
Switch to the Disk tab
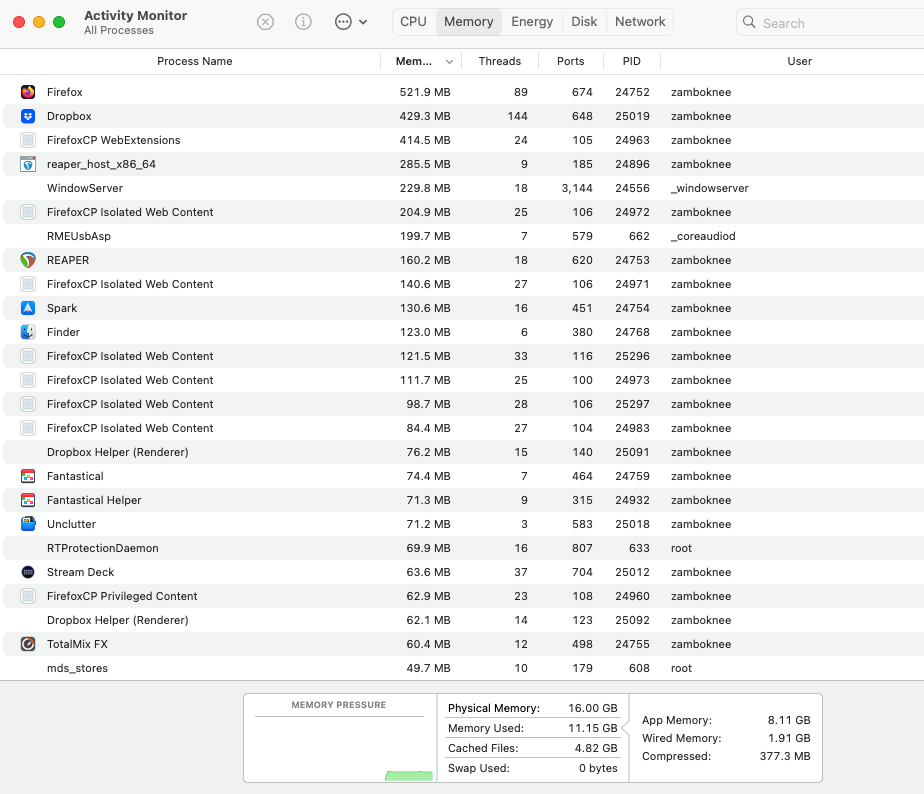584,22
